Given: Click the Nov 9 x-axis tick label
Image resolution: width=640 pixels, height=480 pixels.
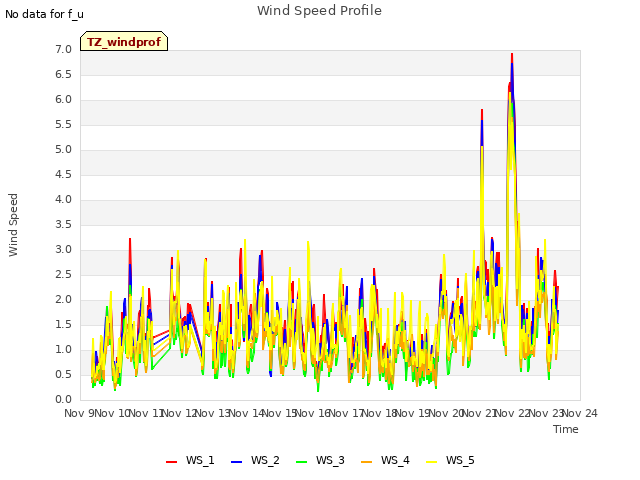Looking at the screenshot, I should [x=80, y=413].
